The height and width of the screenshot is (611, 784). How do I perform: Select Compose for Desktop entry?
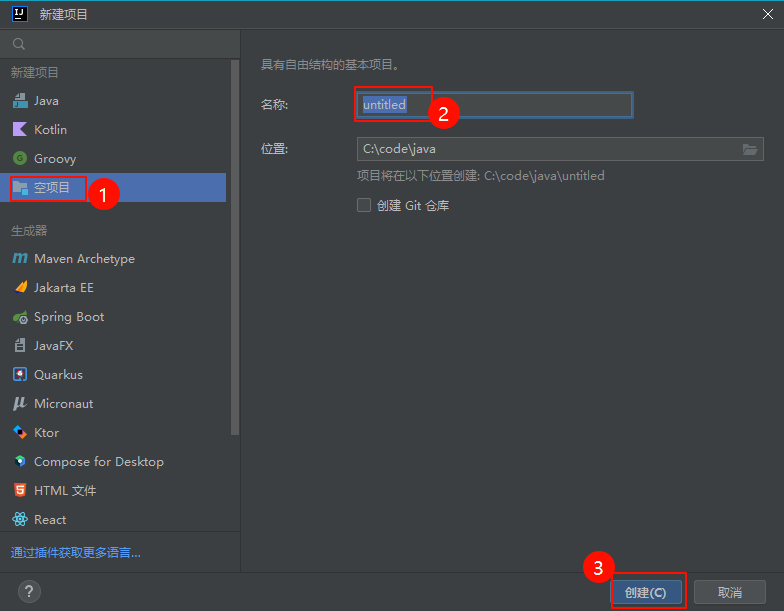tap(113, 462)
